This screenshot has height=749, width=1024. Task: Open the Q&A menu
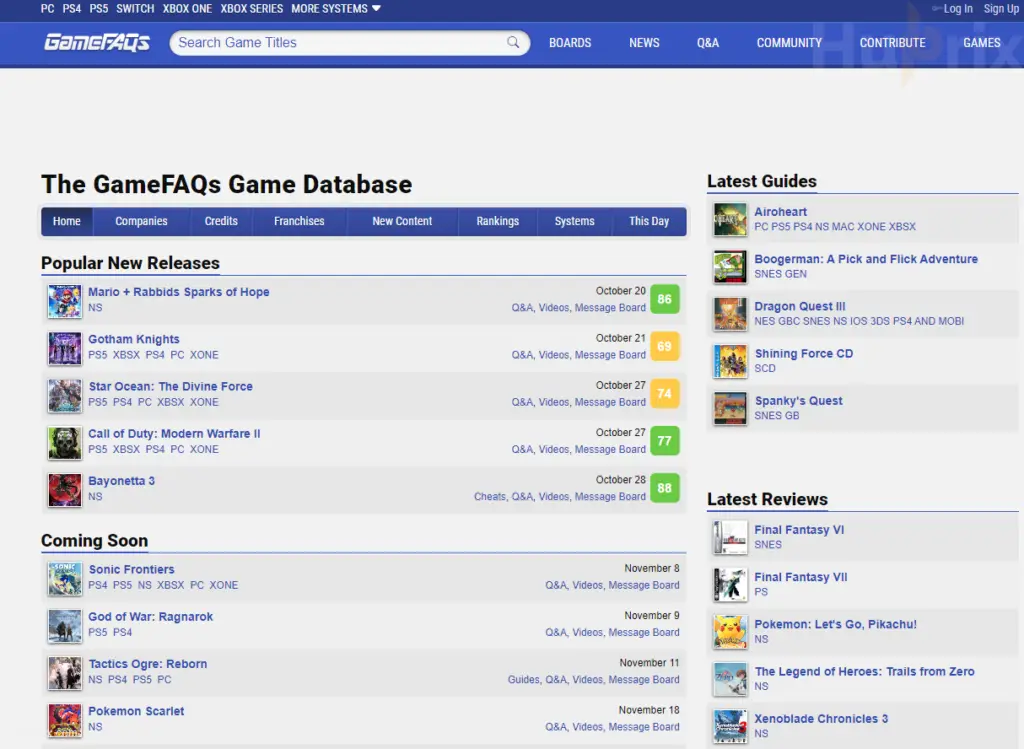(707, 43)
